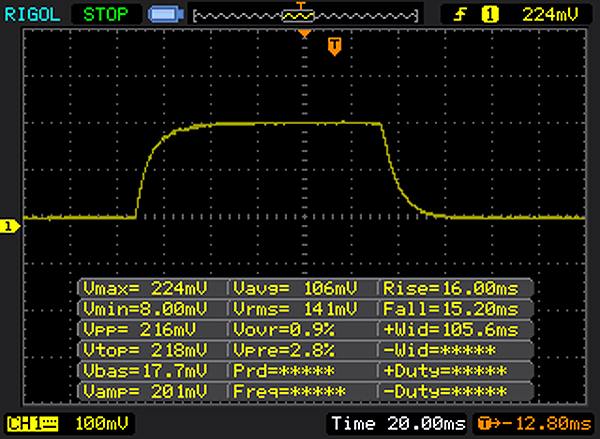Screen dimensions: 600x439
Task: Click the waveform memory overview bar
Action: (x=305, y=16)
